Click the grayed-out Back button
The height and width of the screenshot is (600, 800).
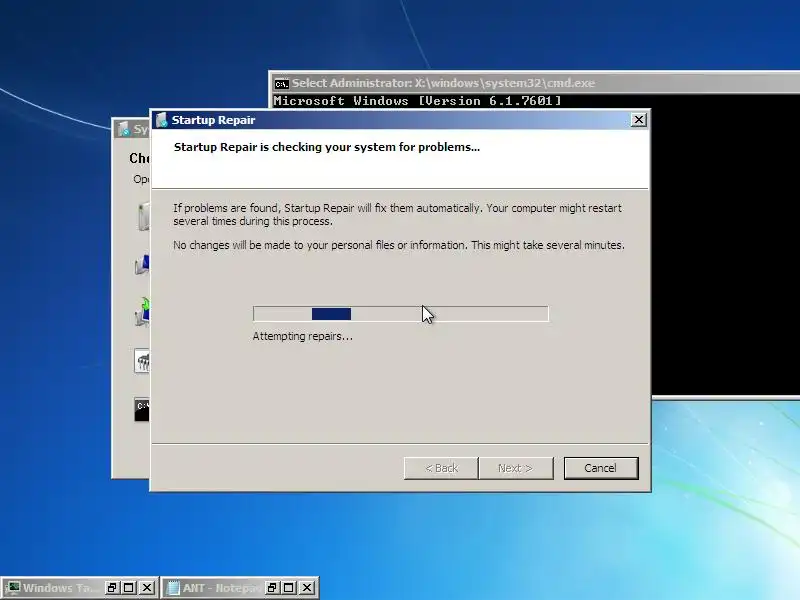click(x=441, y=468)
